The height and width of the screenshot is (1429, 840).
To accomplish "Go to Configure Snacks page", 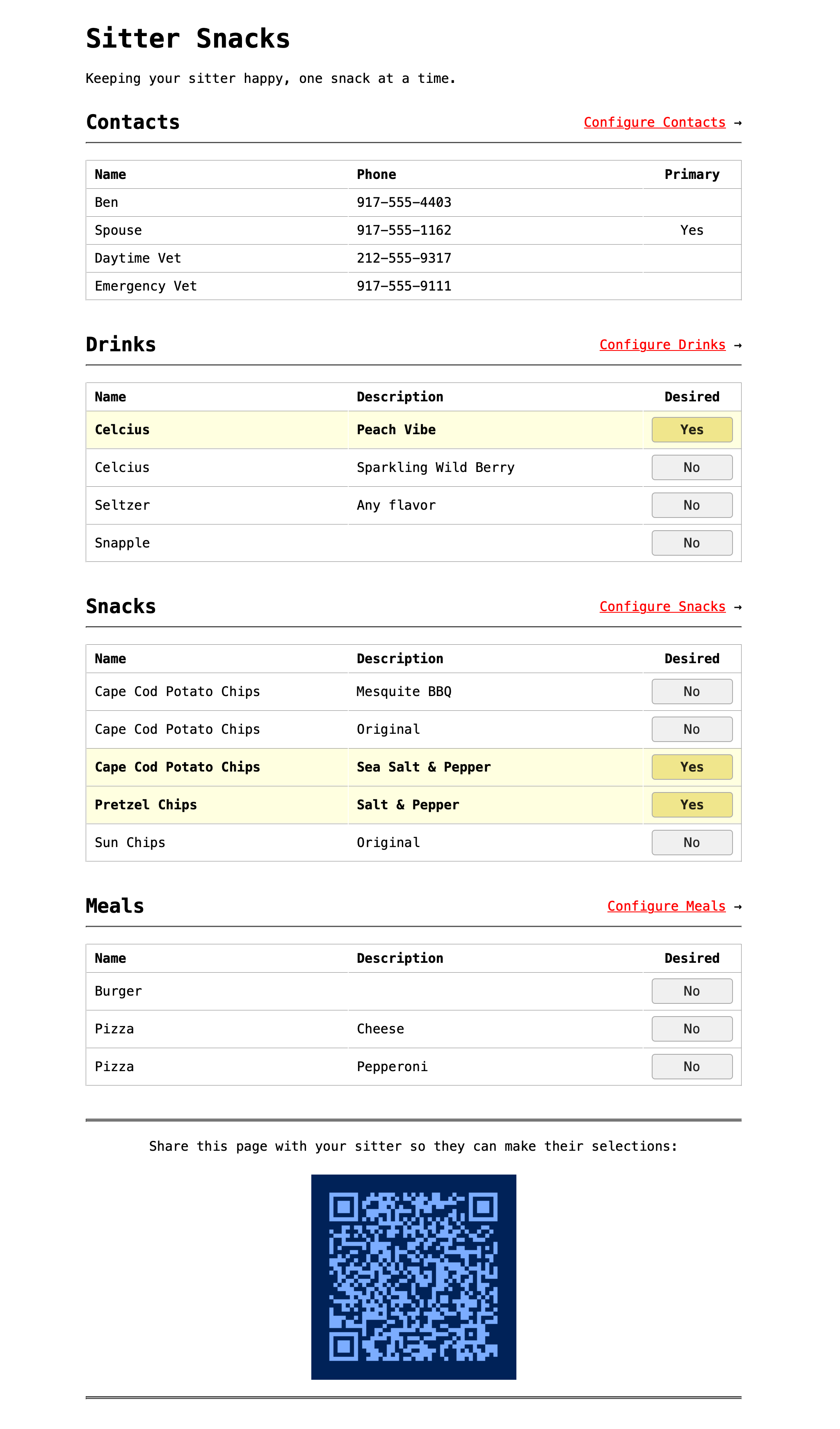I will tap(662, 607).
